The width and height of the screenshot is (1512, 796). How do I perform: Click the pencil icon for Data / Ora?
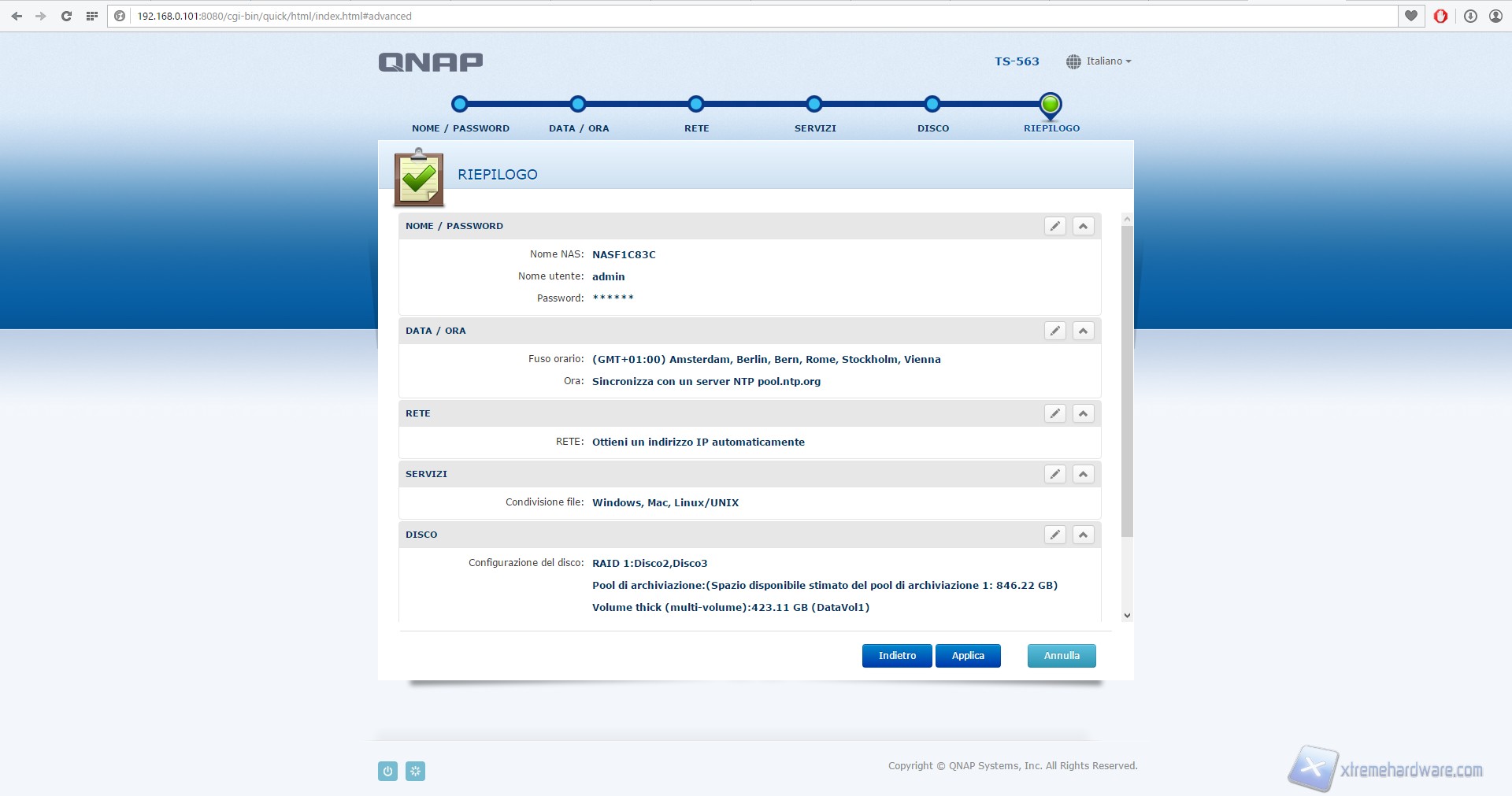1054,331
